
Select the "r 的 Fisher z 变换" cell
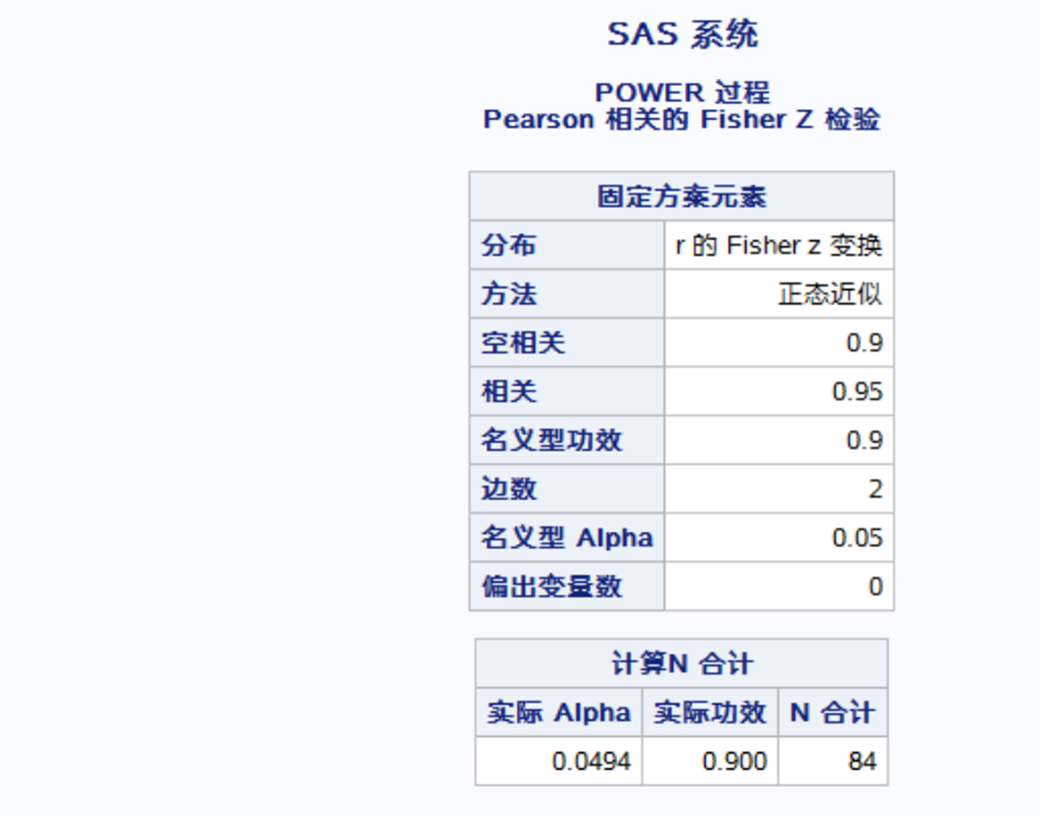(x=779, y=245)
